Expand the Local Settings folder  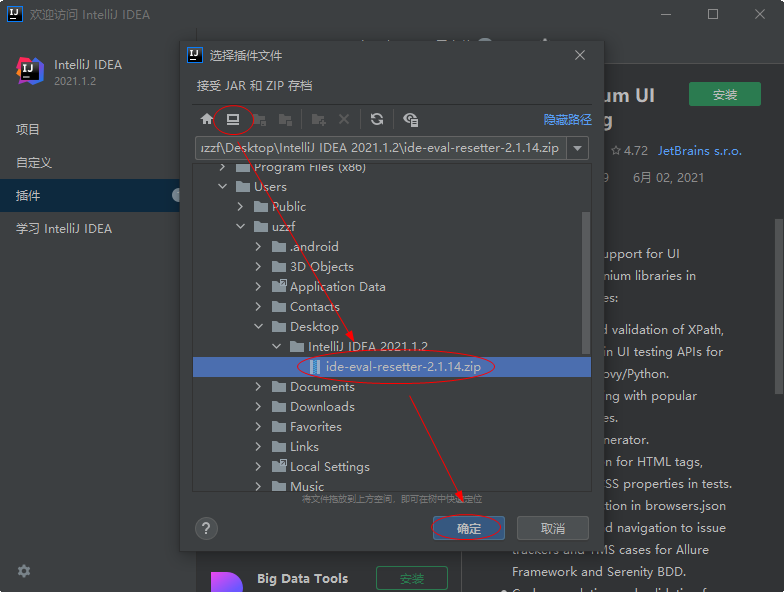(258, 466)
